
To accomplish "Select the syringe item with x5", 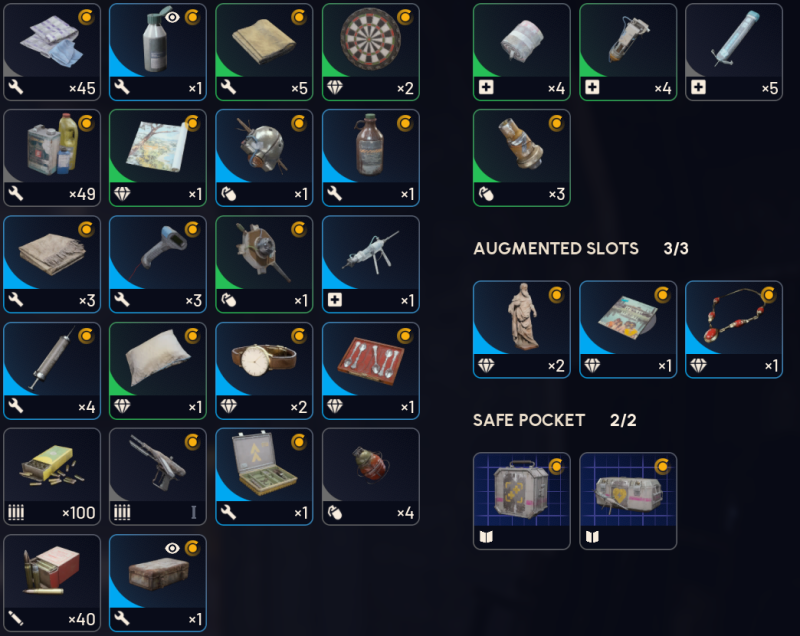I will pyautogui.click(x=734, y=52).
